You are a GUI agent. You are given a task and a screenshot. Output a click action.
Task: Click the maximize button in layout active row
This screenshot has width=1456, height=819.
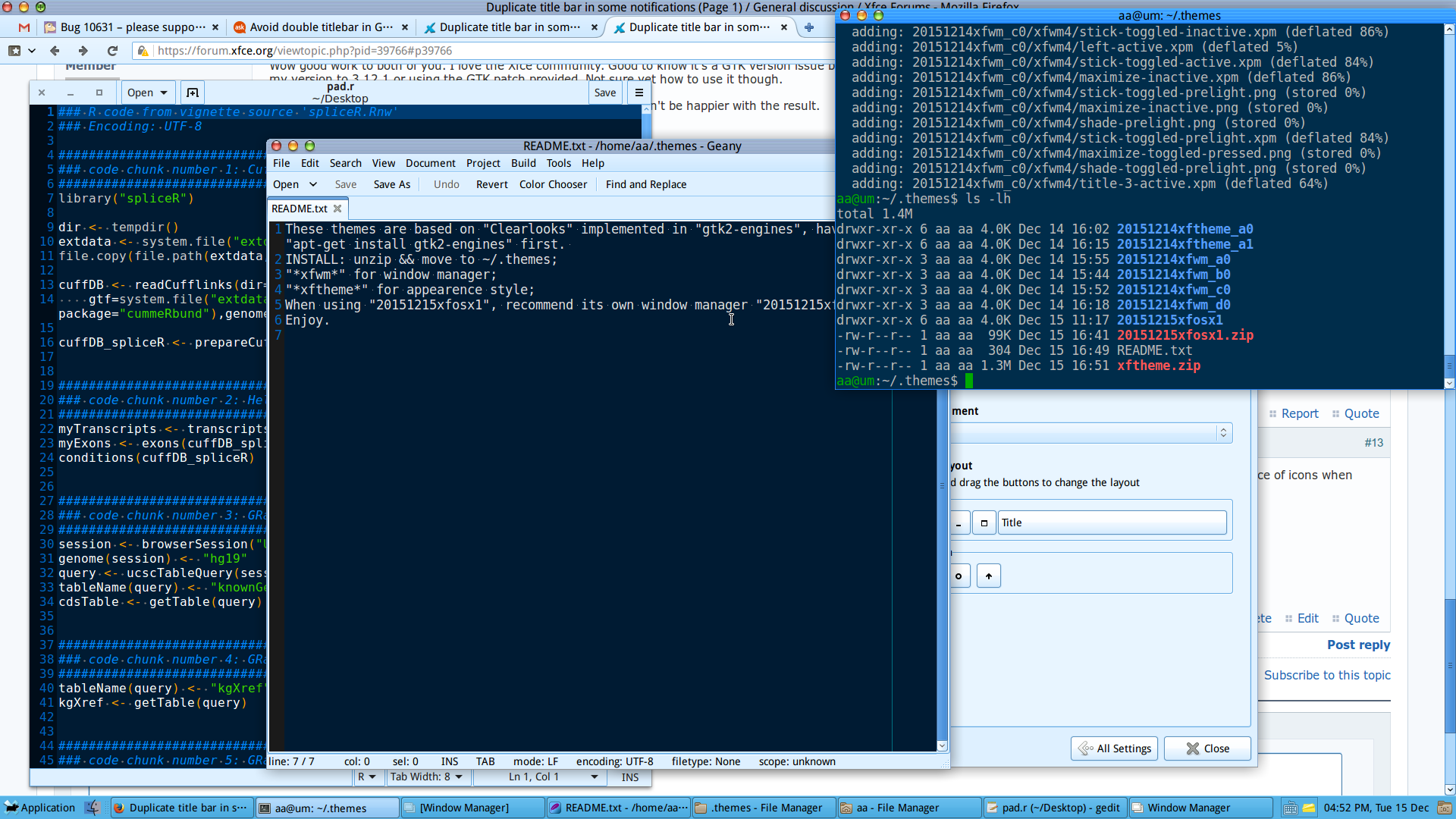[984, 522]
